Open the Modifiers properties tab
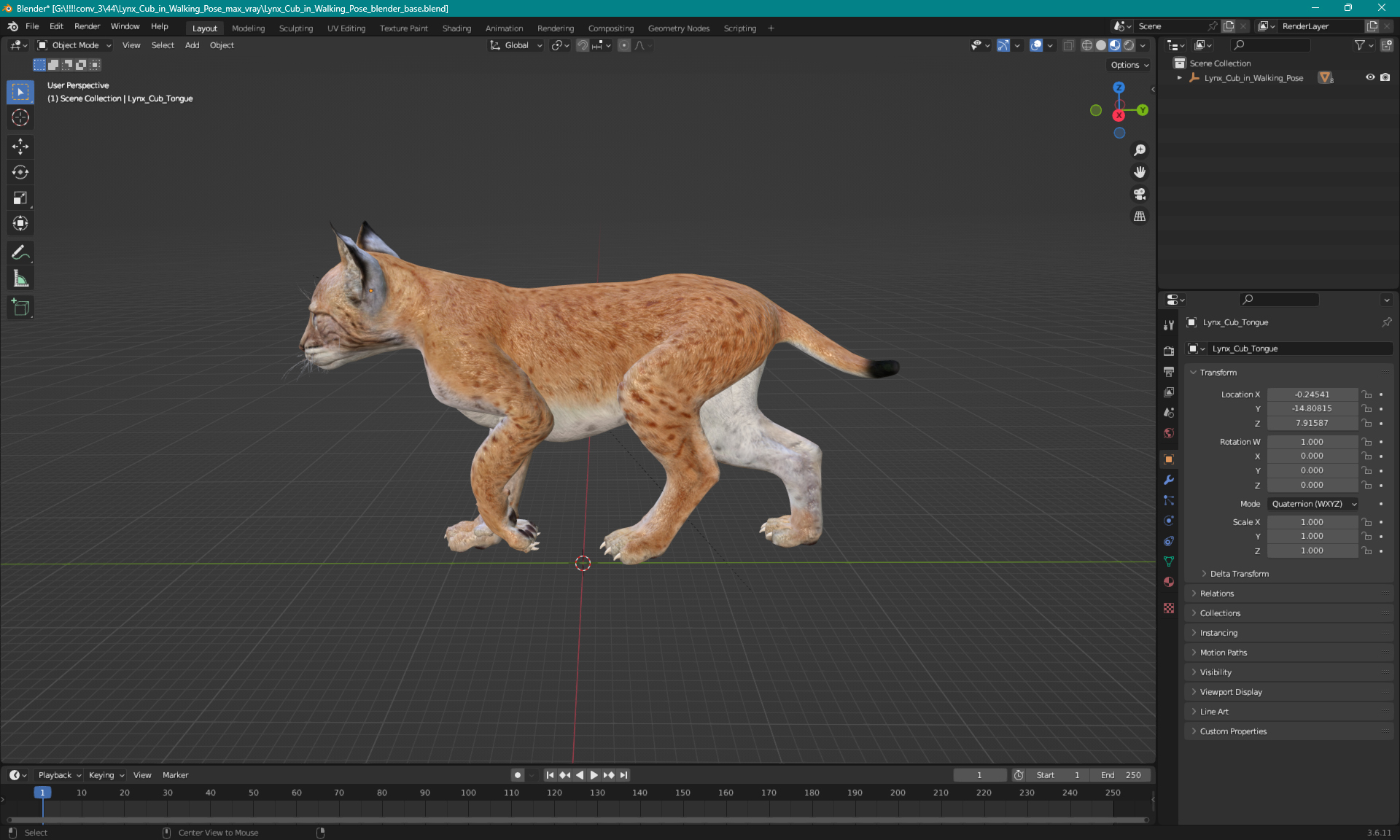The height and width of the screenshot is (840, 1400). pyautogui.click(x=1169, y=480)
